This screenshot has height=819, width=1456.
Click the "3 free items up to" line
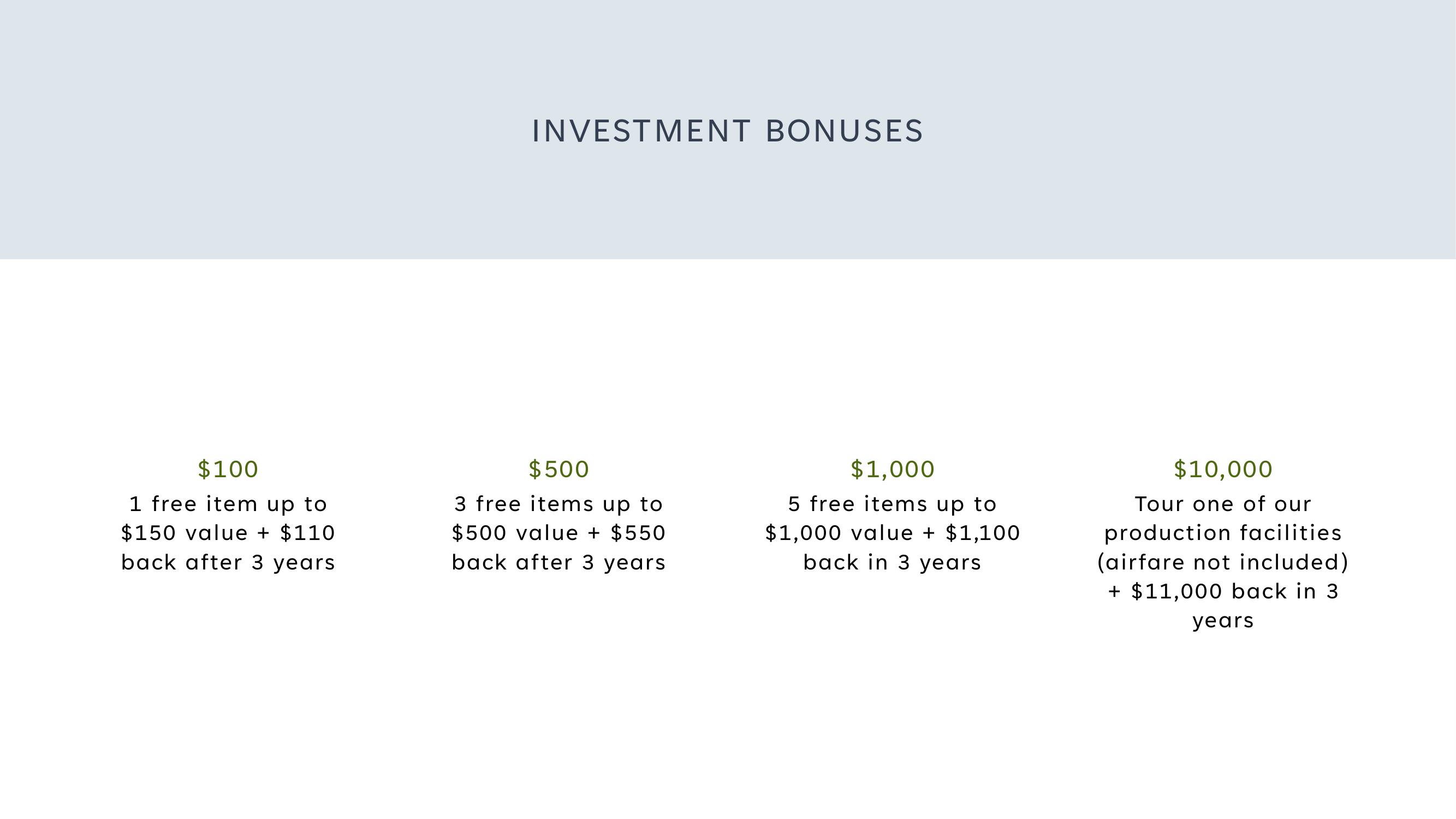coord(559,504)
